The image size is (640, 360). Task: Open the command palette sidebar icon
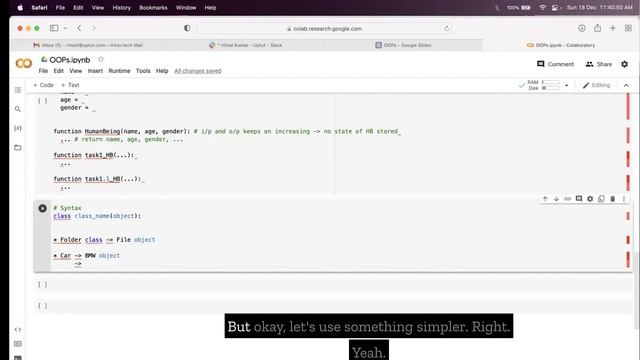(x=18, y=344)
